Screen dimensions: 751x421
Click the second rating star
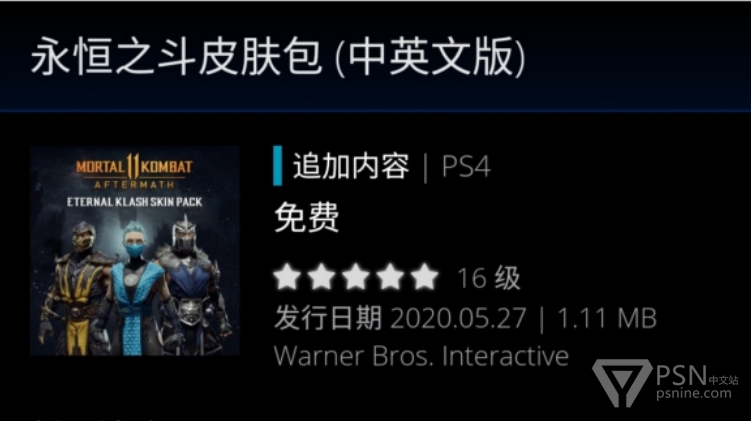[321, 276]
